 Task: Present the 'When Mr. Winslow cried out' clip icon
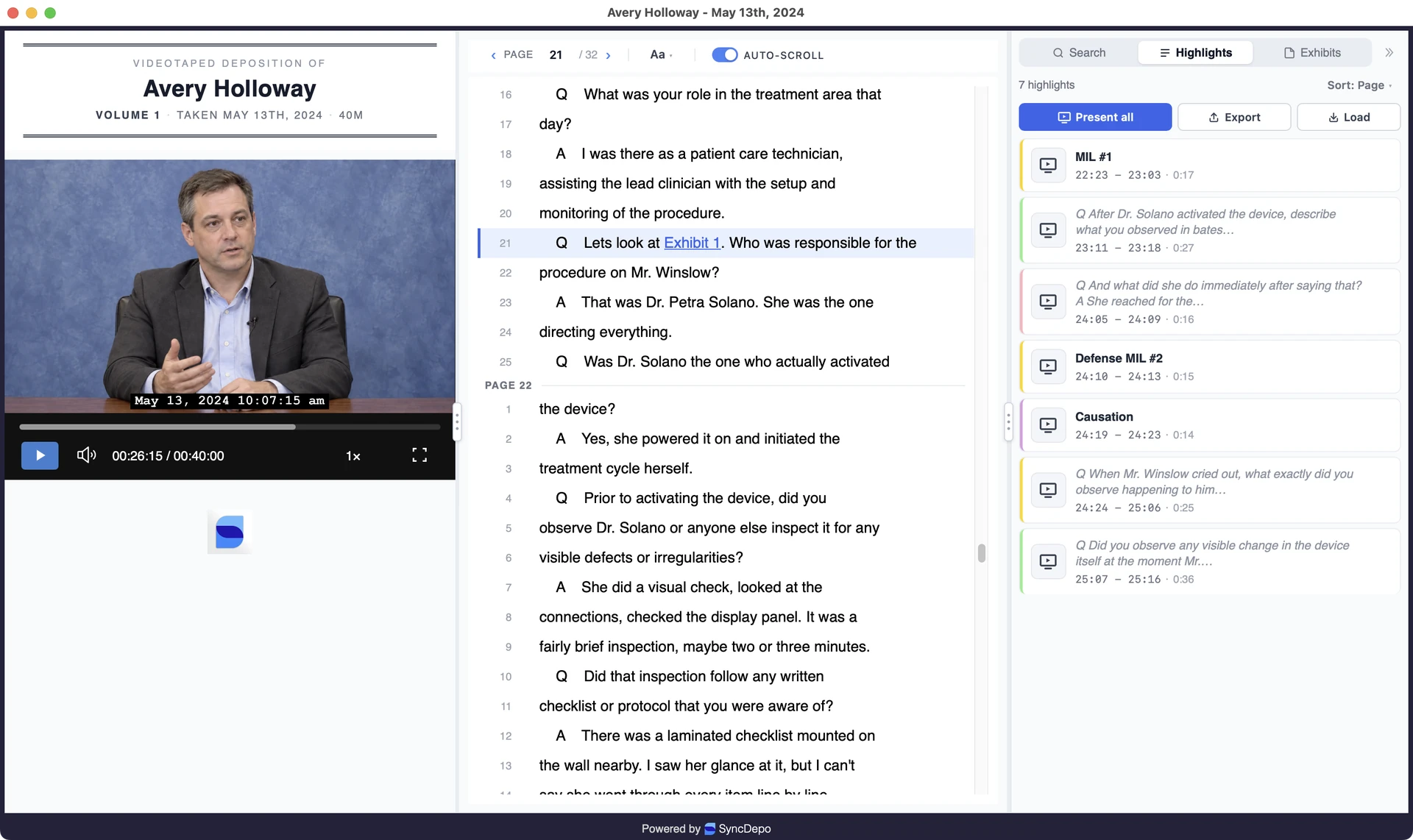tap(1048, 490)
